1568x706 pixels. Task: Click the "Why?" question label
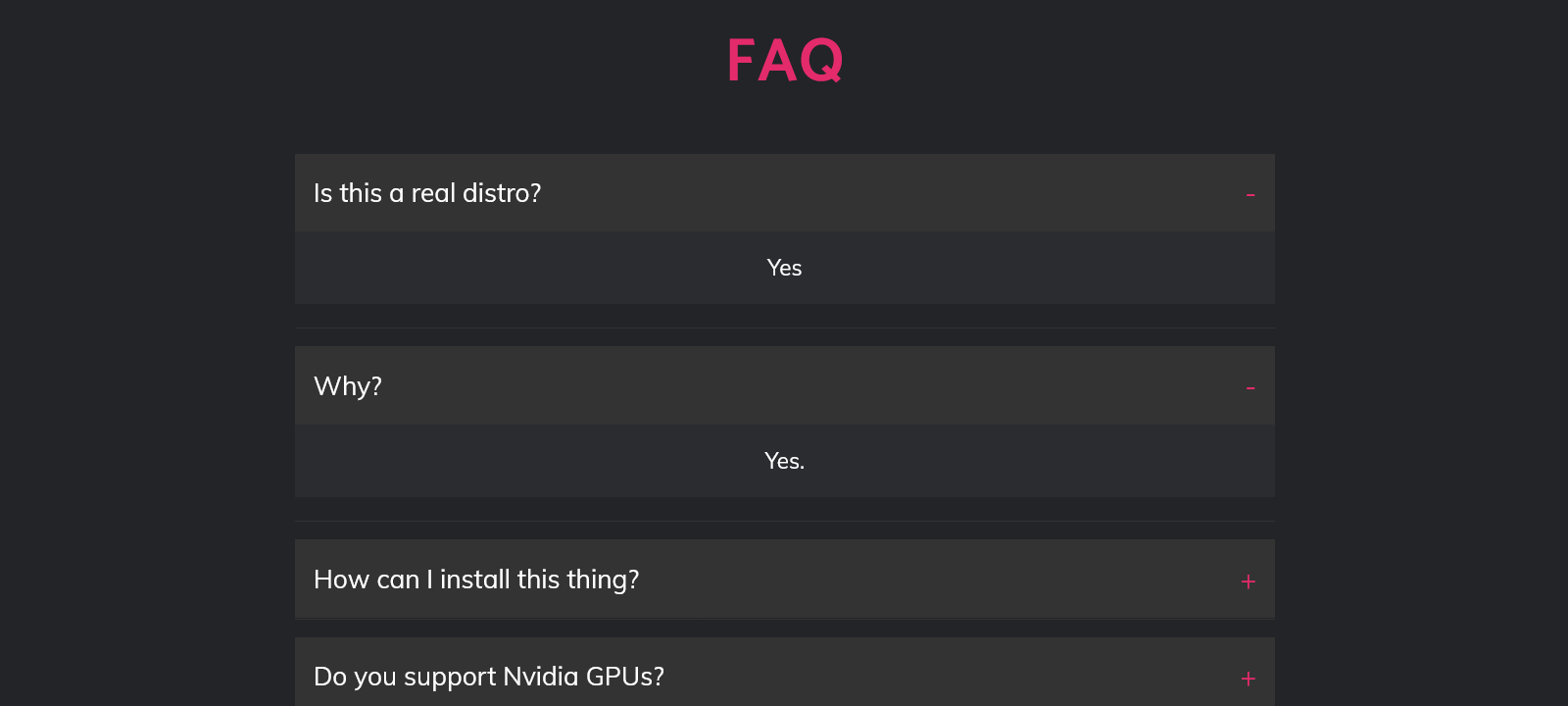coord(347,386)
